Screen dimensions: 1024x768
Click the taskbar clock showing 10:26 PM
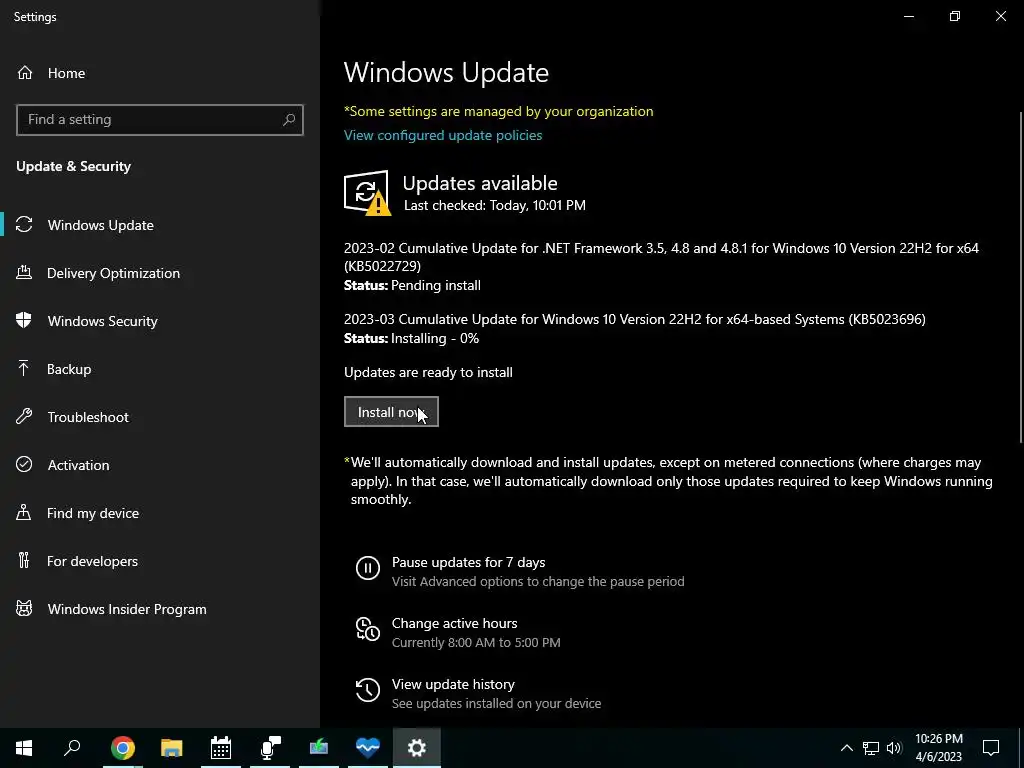point(938,748)
